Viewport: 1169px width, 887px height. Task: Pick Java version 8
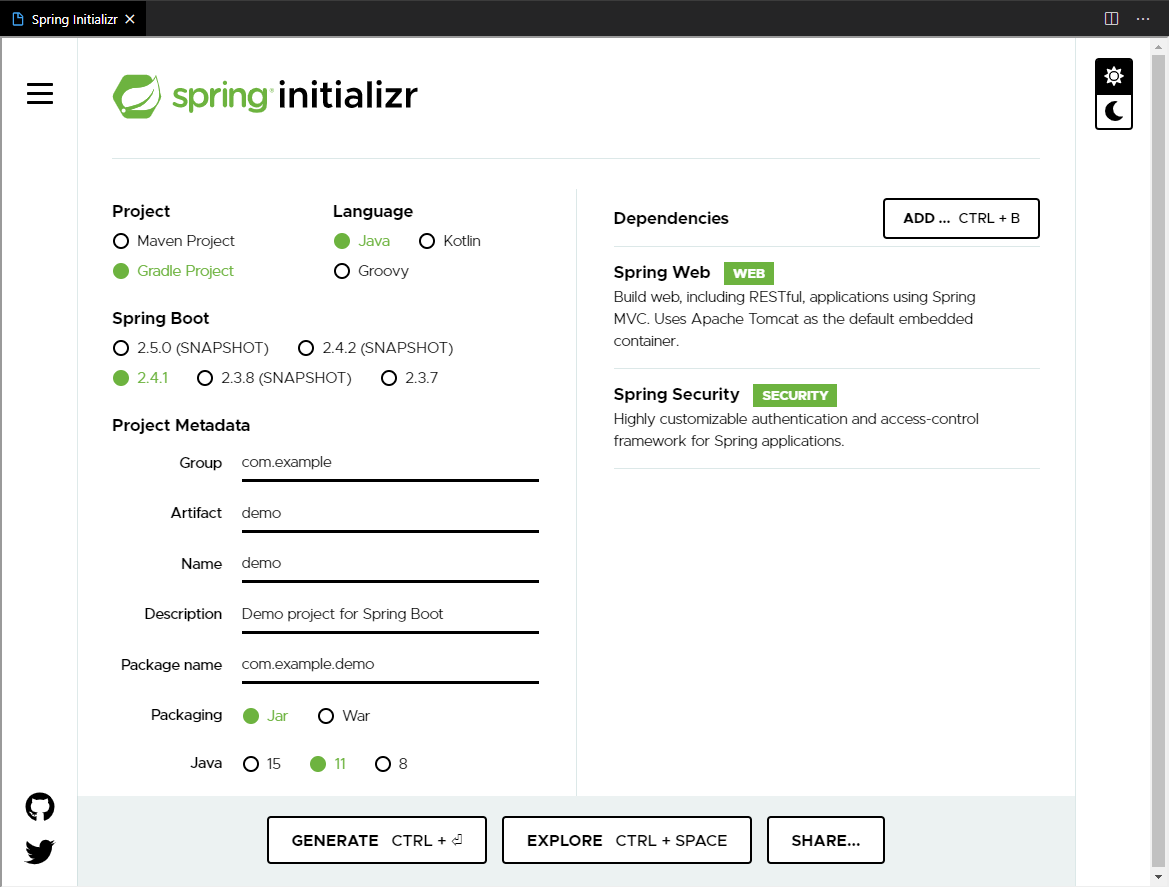(x=391, y=763)
